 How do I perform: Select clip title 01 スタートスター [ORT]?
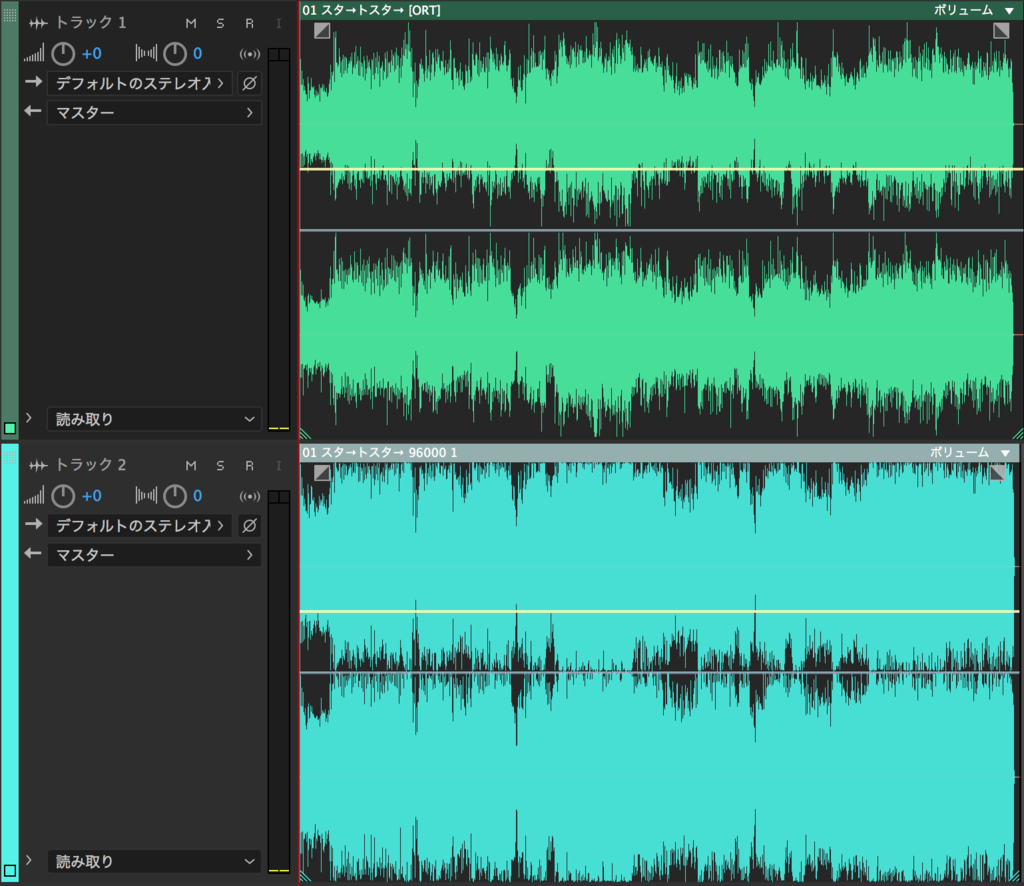(371, 10)
